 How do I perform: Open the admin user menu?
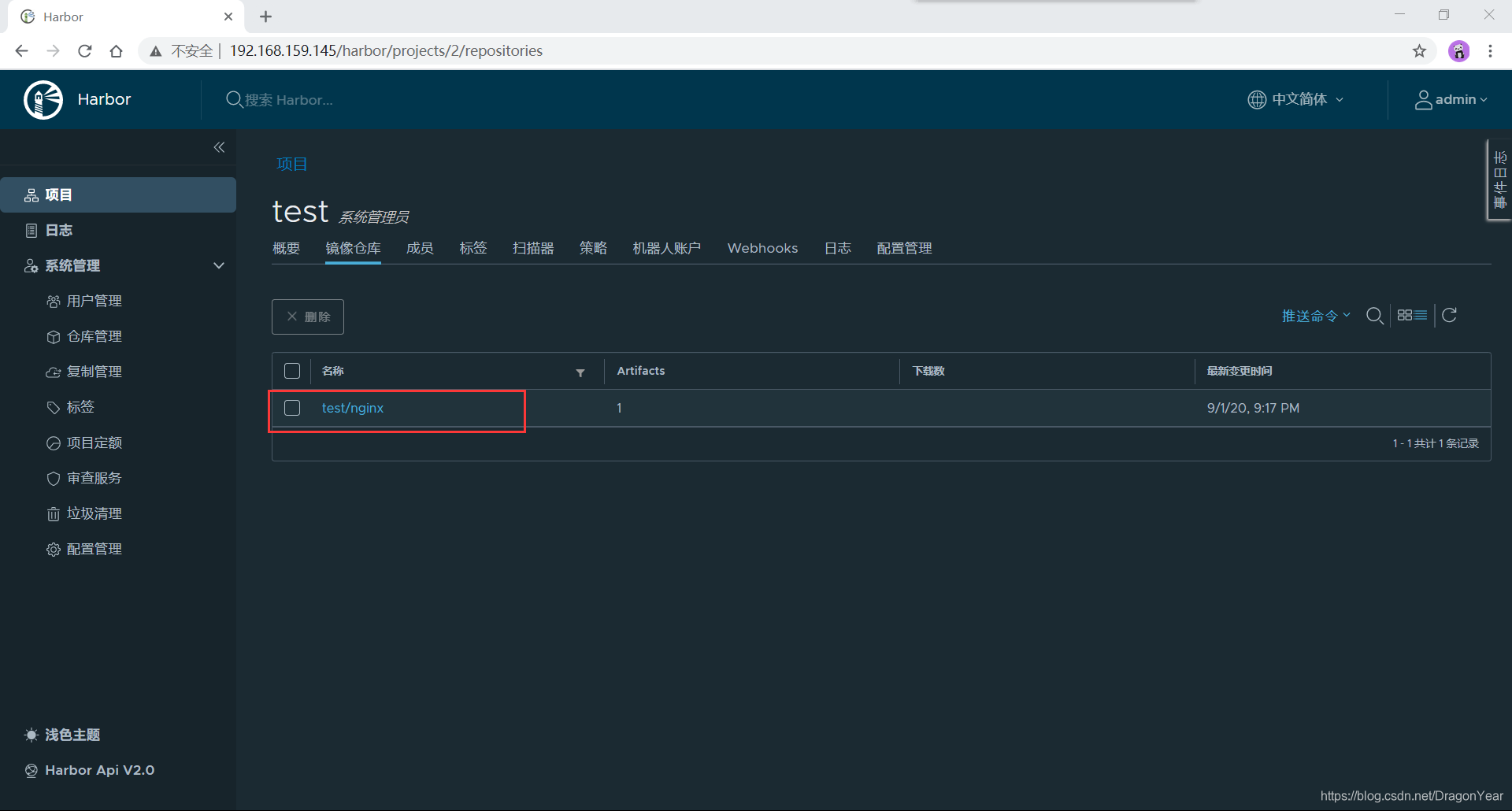tap(1451, 99)
